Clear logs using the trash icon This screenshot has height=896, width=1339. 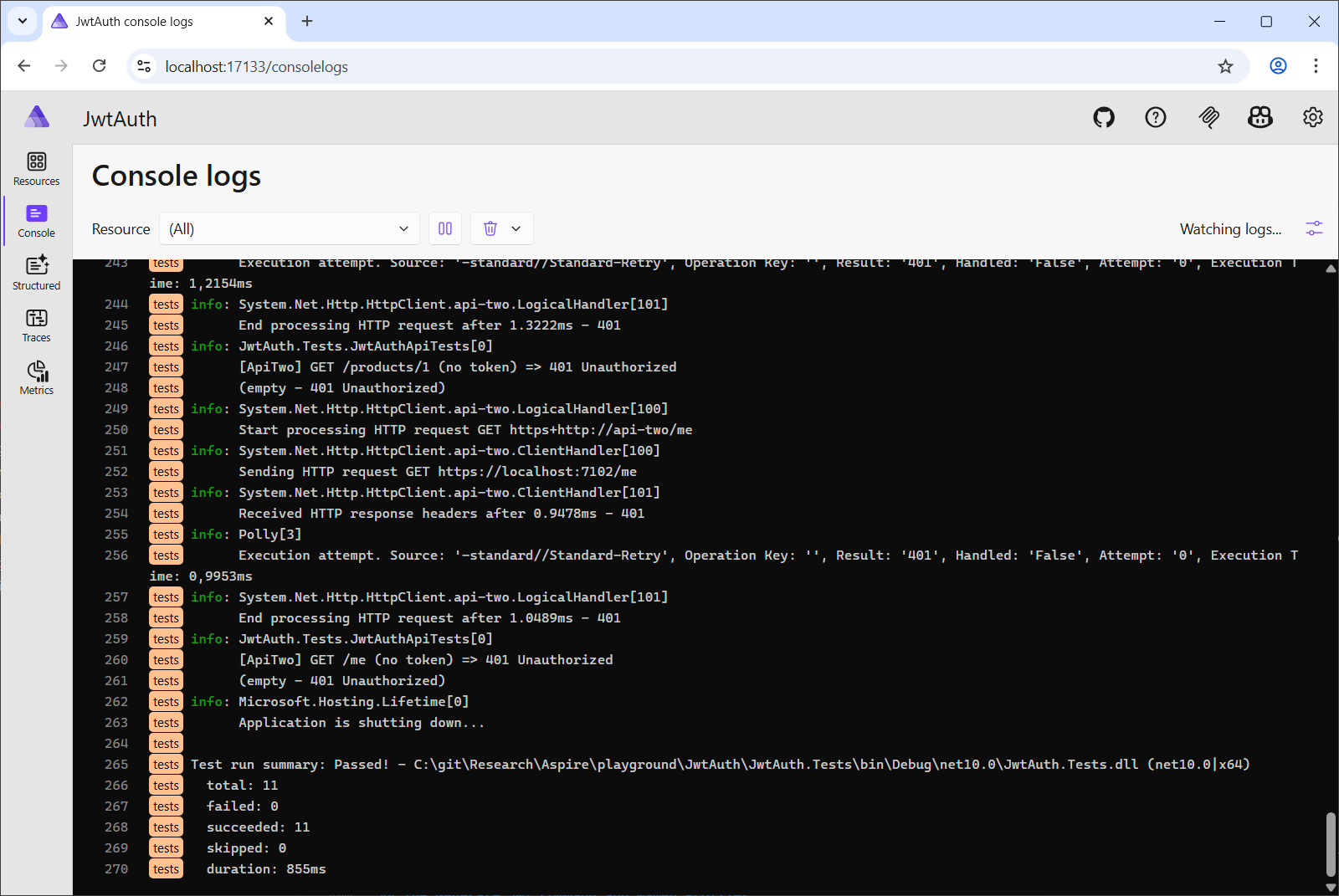tap(490, 228)
